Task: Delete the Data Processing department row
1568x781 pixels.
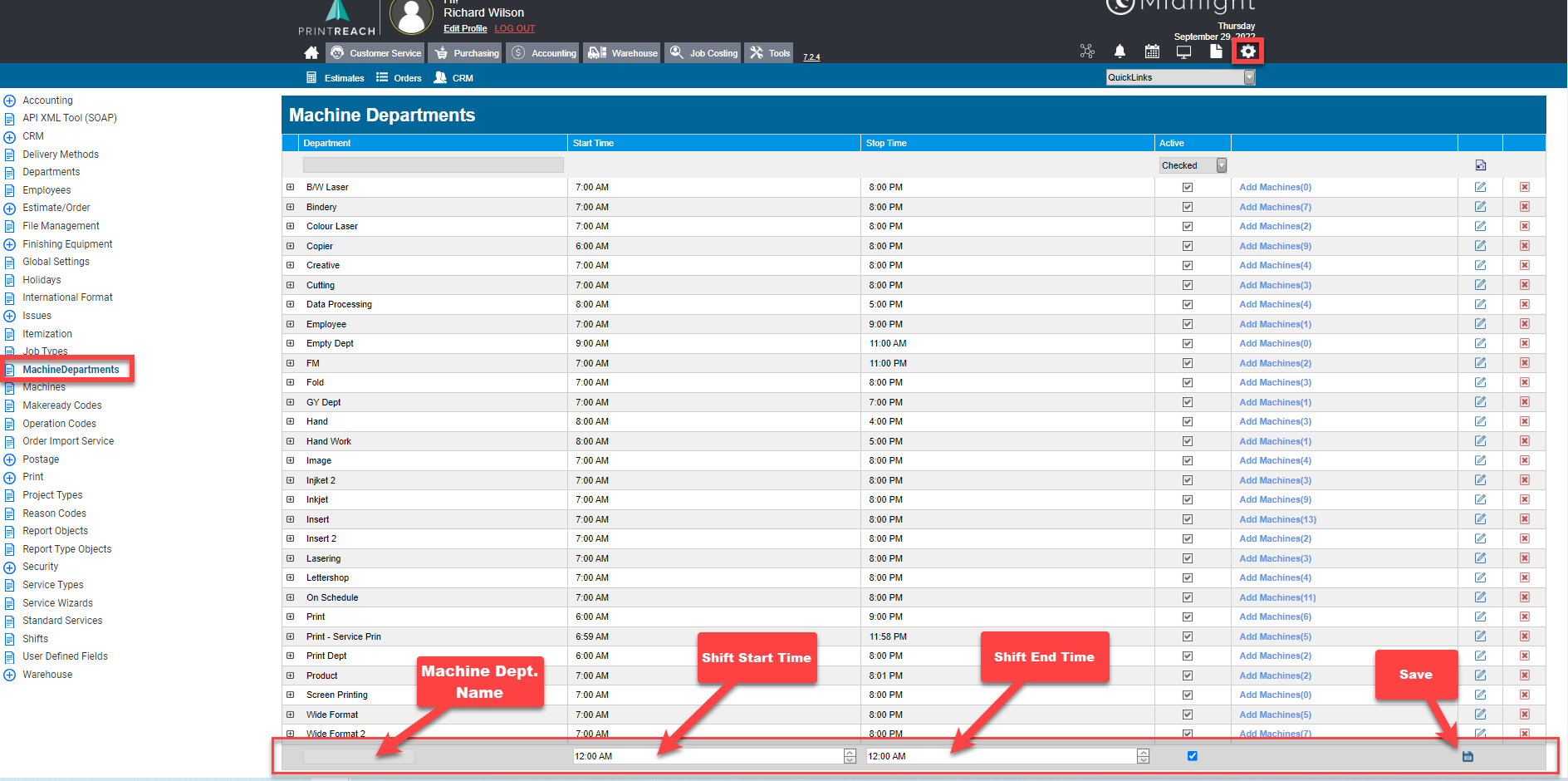Action: point(1525,304)
